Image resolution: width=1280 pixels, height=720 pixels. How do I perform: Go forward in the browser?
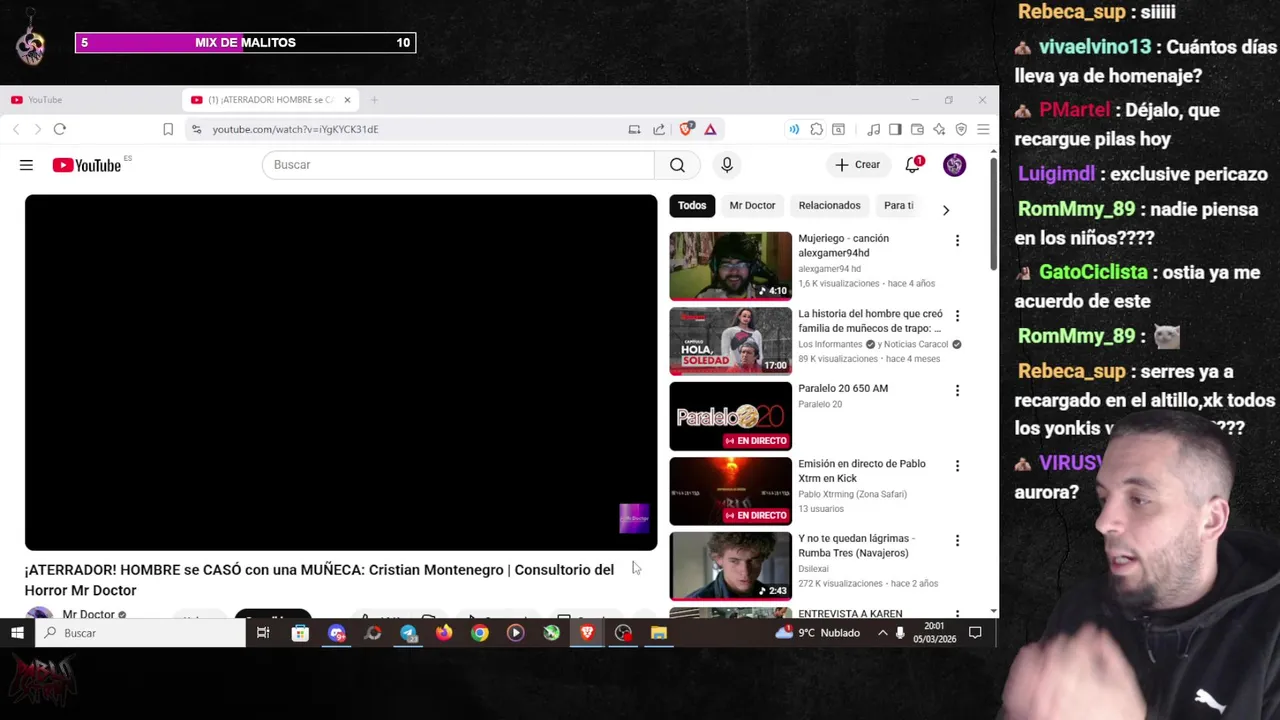pyautogui.click(x=38, y=129)
